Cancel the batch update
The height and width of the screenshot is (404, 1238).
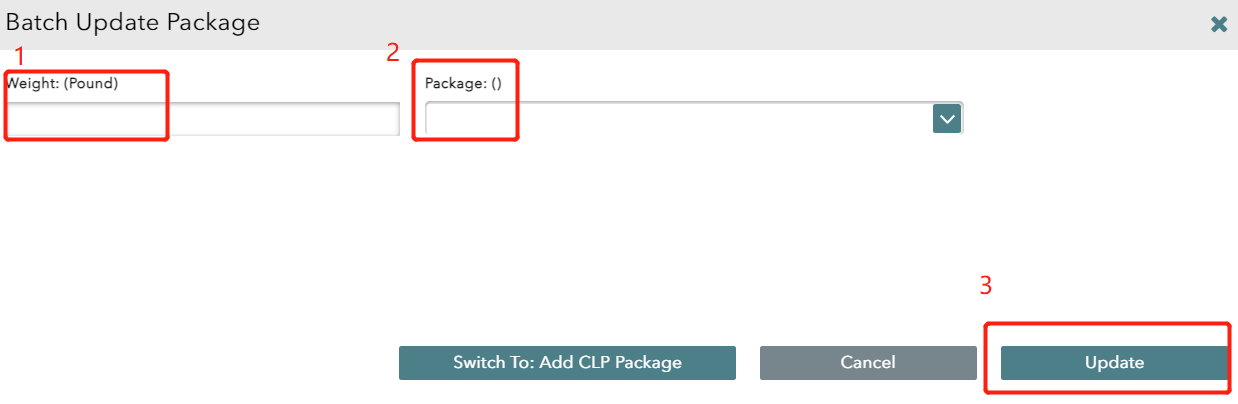click(868, 363)
